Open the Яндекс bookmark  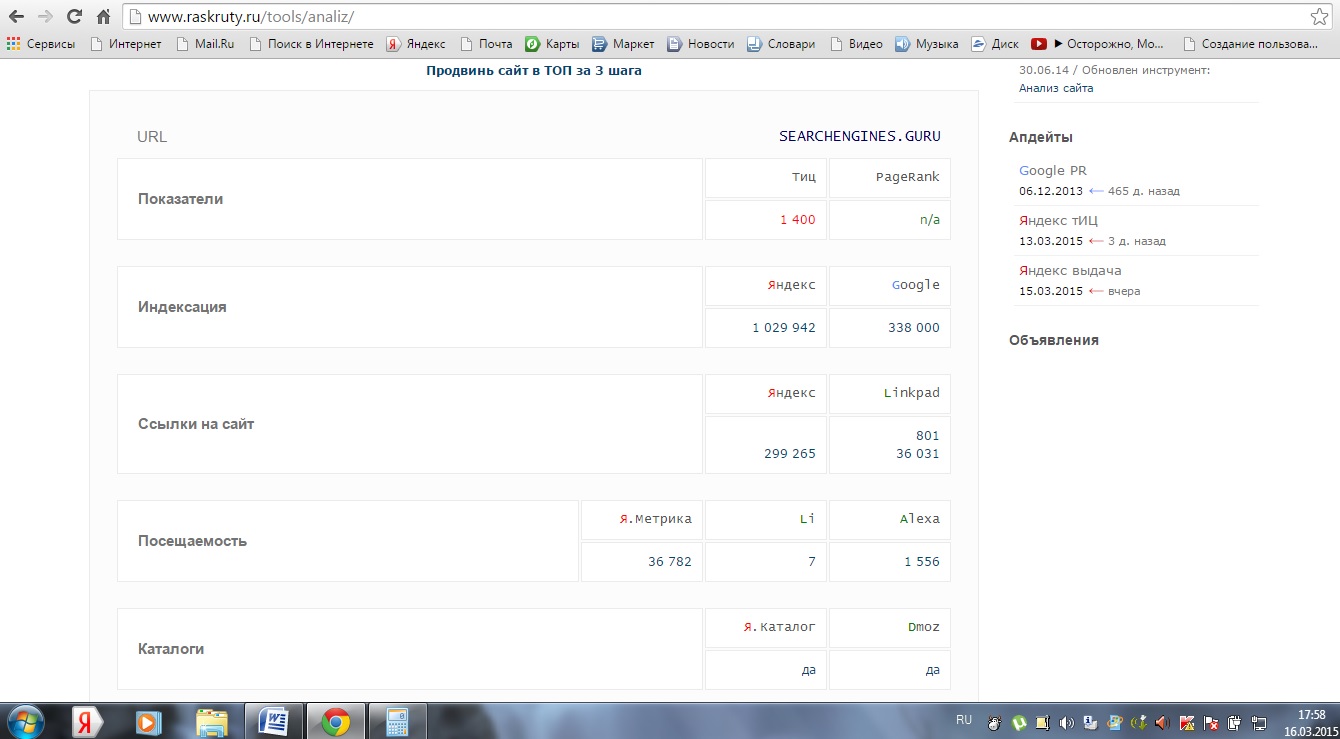pyautogui.click(x=416, y=44)
